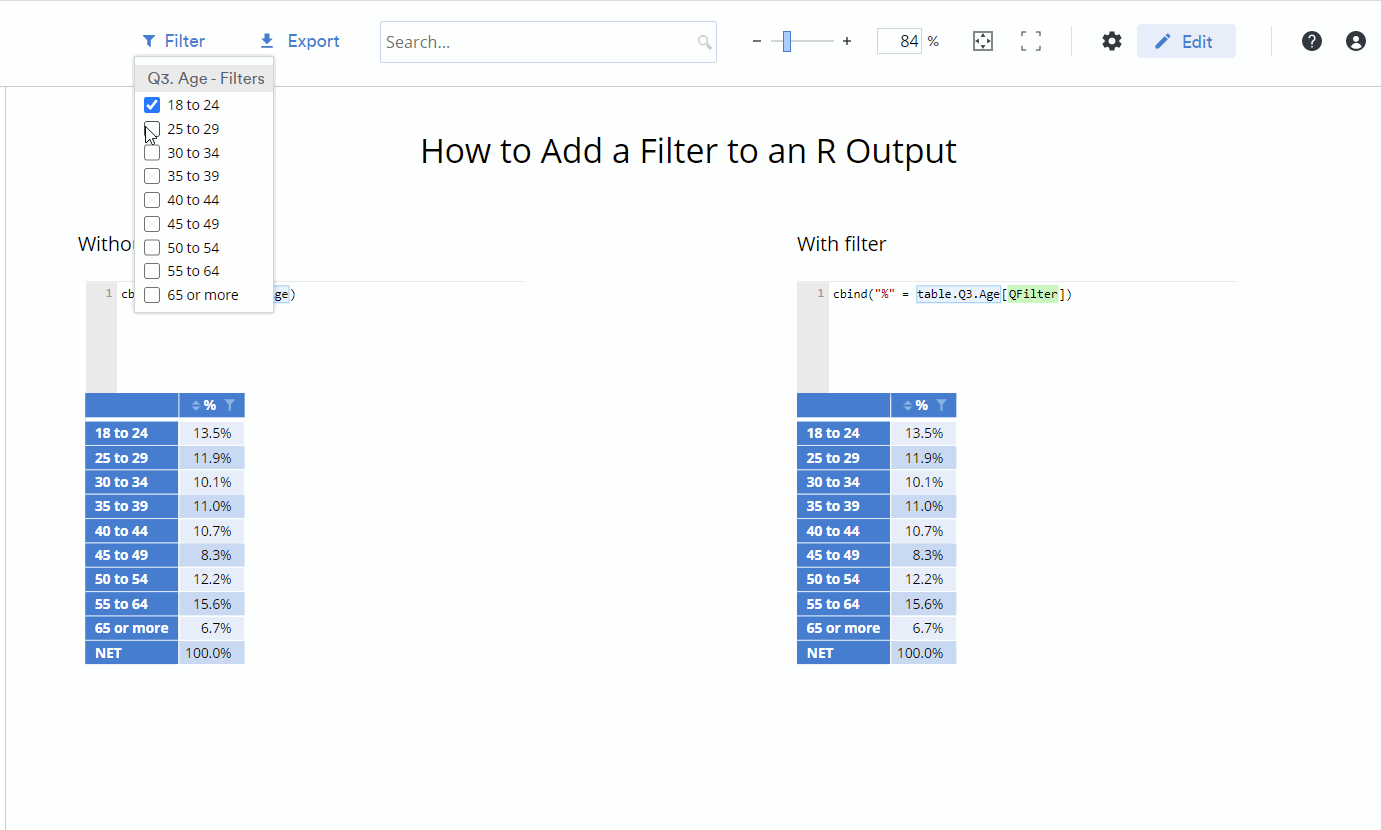Click filter funnel in right table header
This screenshot has height=830, width=1381.
click(x=941, y=405)
